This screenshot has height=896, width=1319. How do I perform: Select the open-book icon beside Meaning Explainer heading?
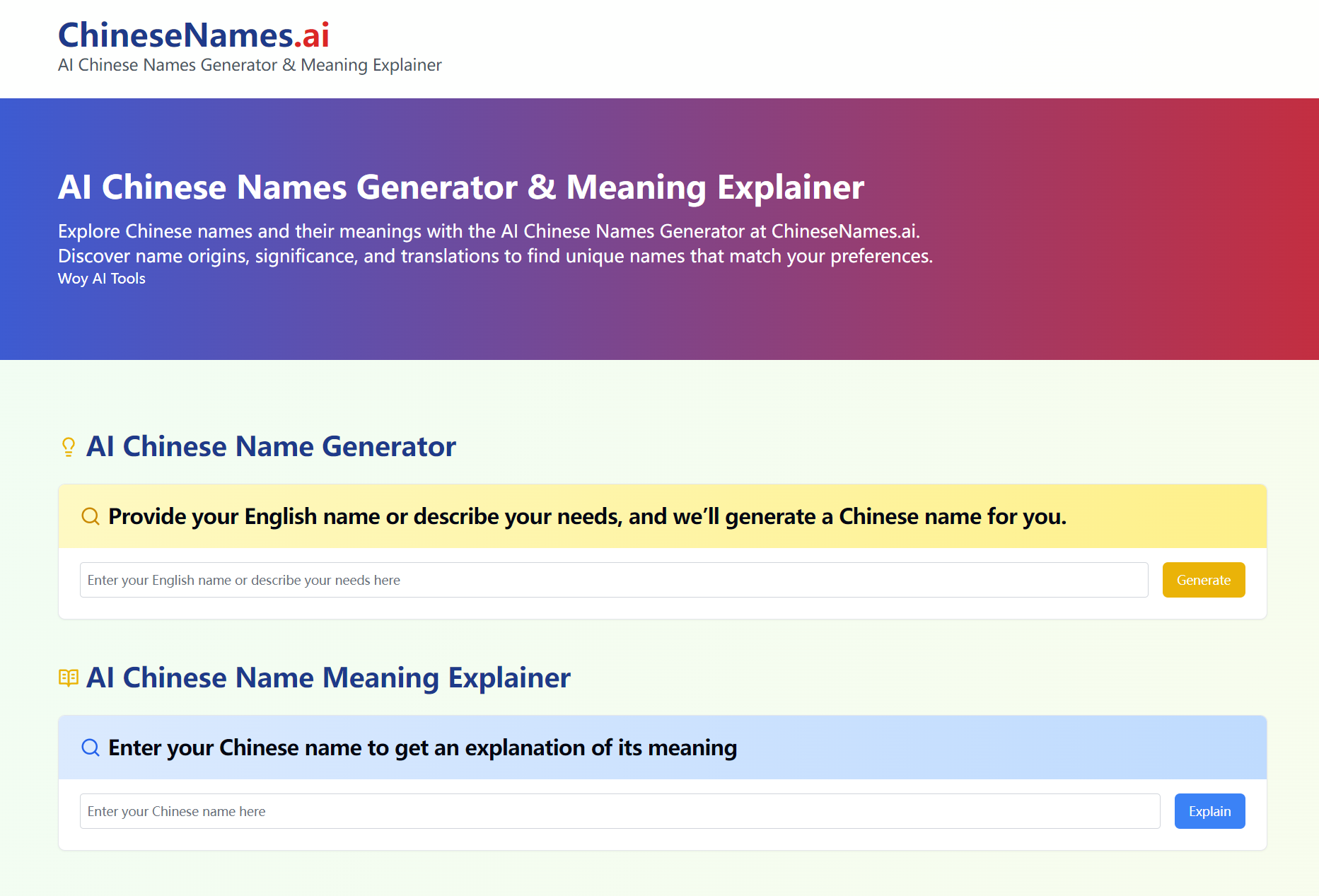68,677
